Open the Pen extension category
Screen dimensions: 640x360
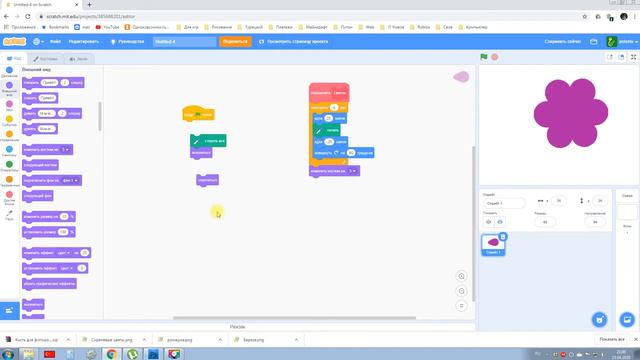(9, 216)
